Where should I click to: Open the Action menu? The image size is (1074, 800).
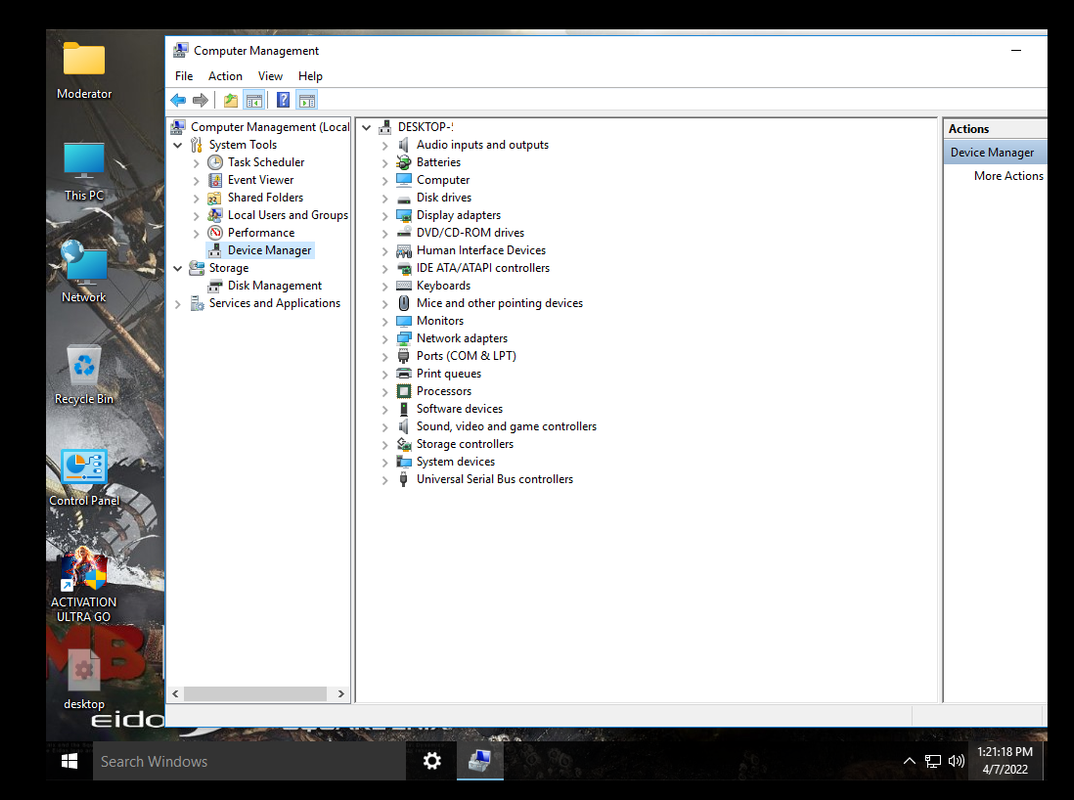pyautogui.click(x=225, y=76)
